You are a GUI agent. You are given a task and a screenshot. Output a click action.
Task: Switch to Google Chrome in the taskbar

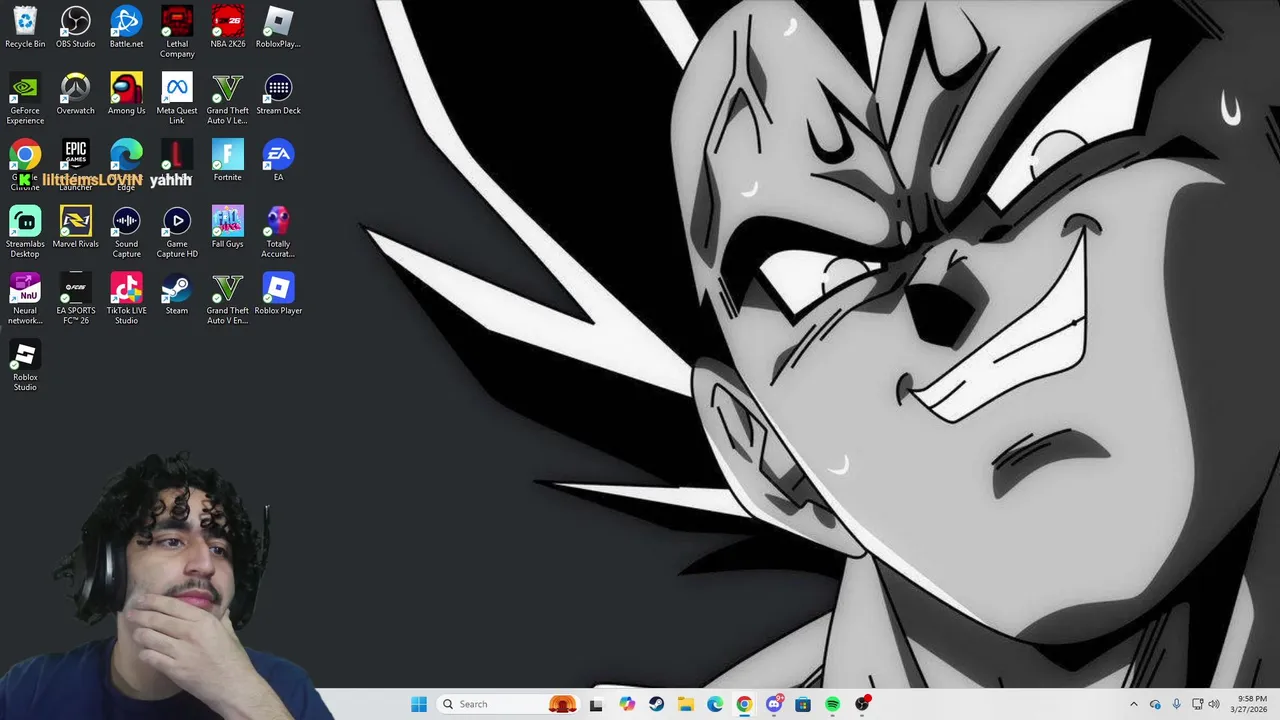tap(744, 704)
